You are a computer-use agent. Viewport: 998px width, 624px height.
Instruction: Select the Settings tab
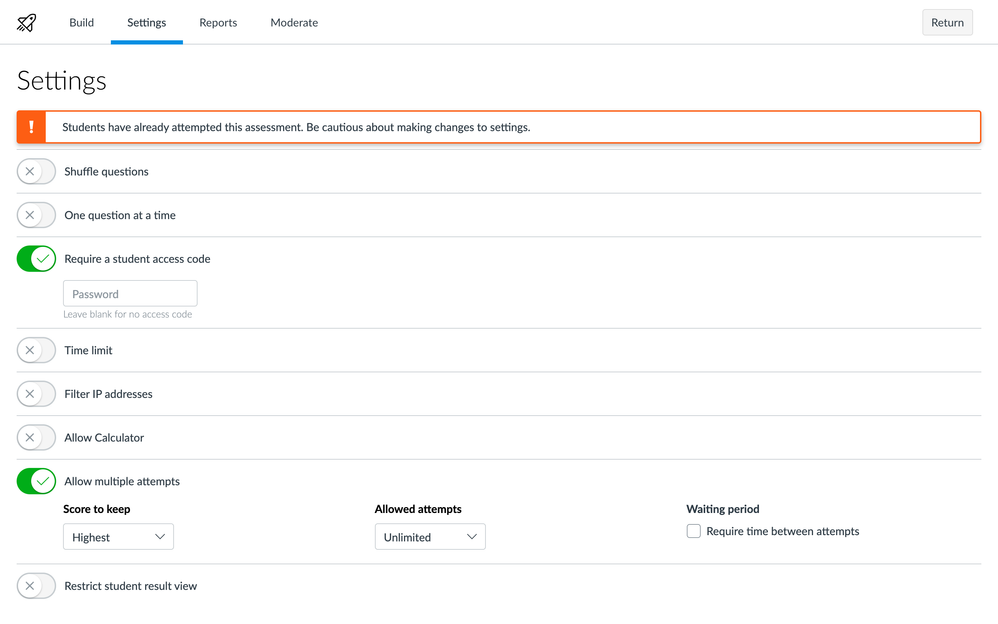click(x=147, y=23)
